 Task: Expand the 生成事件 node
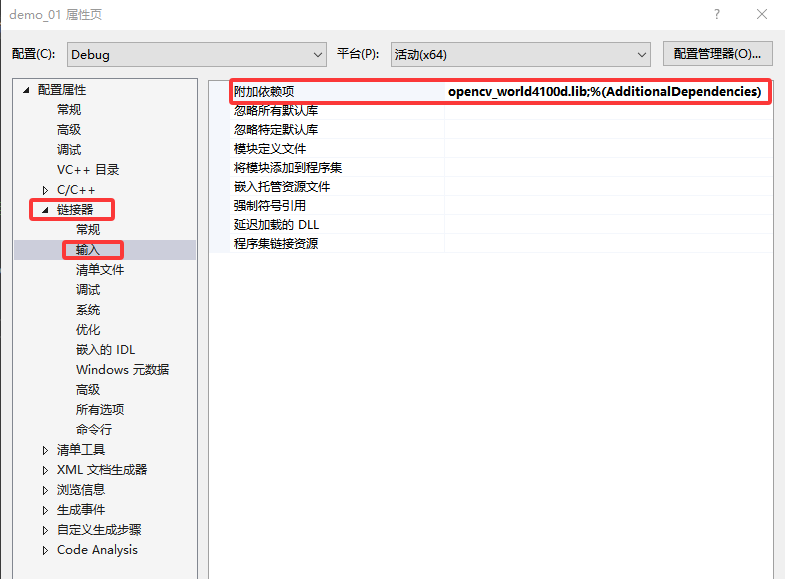point(45,510)
